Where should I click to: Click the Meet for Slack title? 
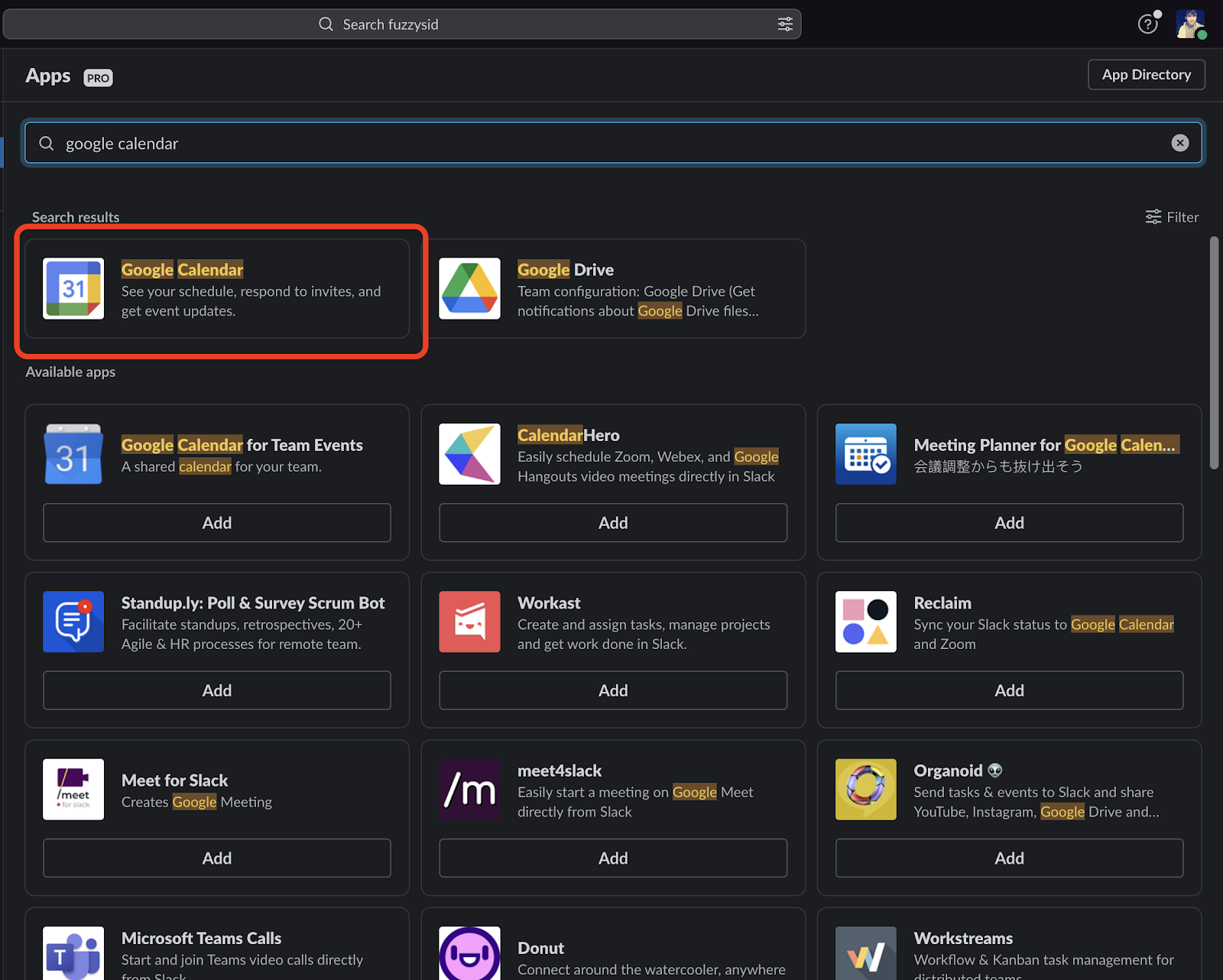pos(174,780)
